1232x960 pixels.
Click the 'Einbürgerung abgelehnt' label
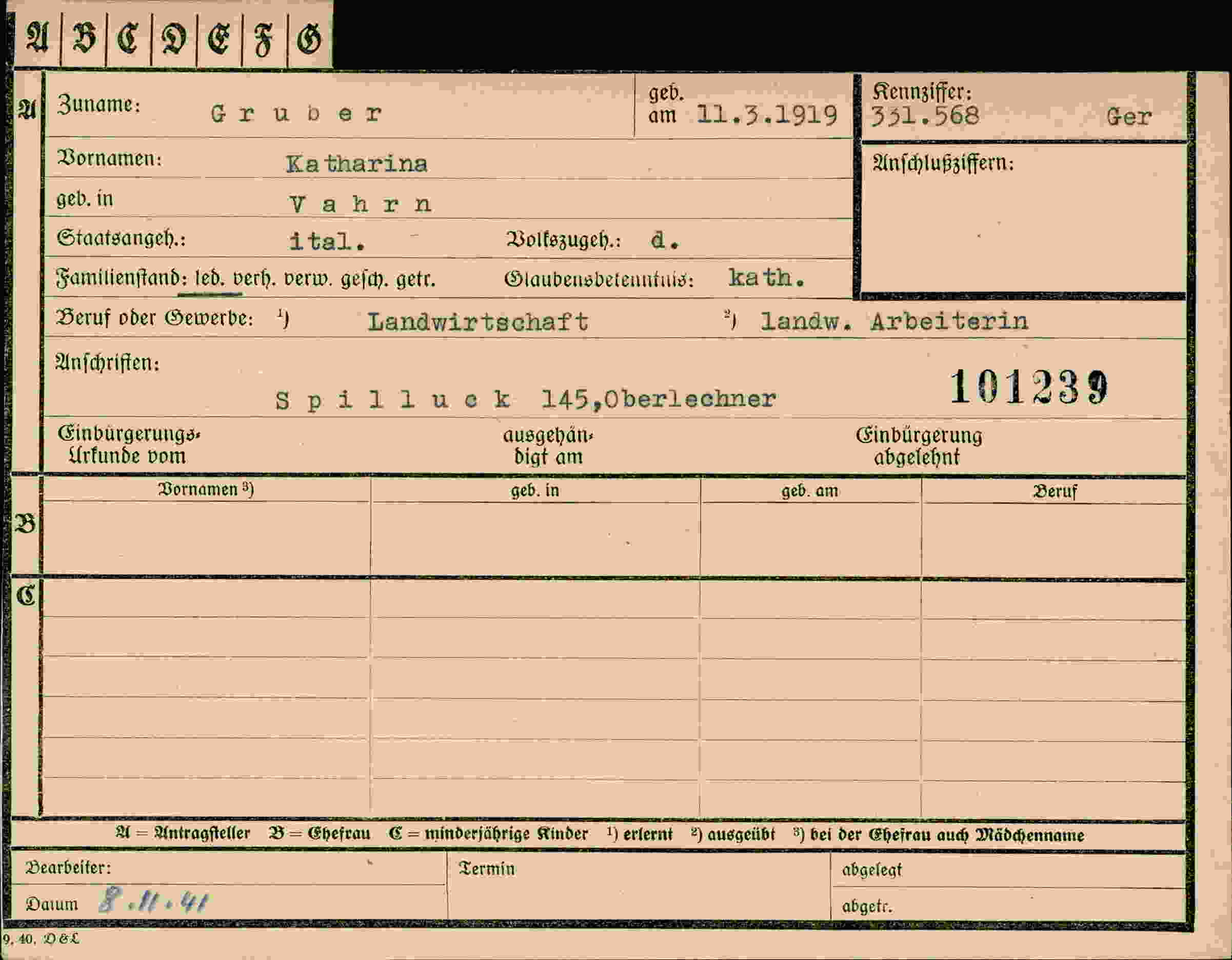(x=919, y=446)
